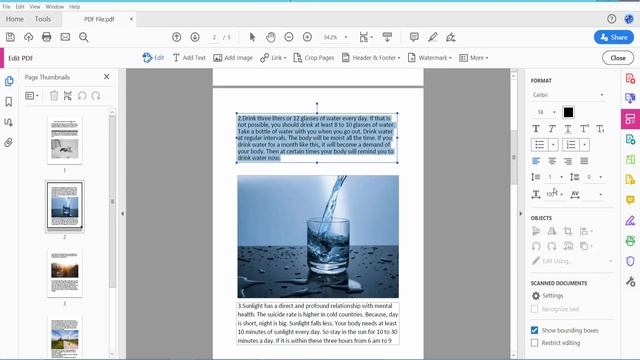The height and width of the screenshot is (360, 640).
Task: Close the Edit PDF toolbar
Action: [618, 58]
